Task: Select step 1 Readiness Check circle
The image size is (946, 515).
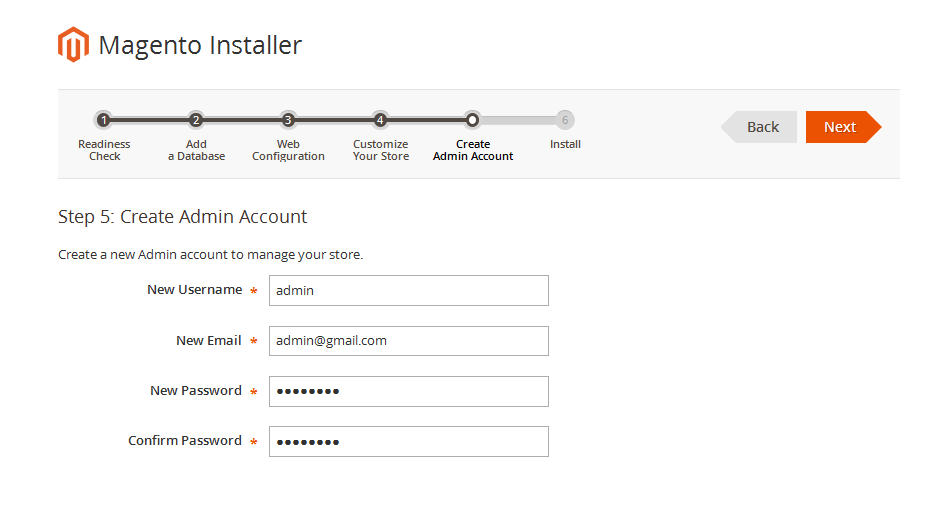Action: [104, 120]
